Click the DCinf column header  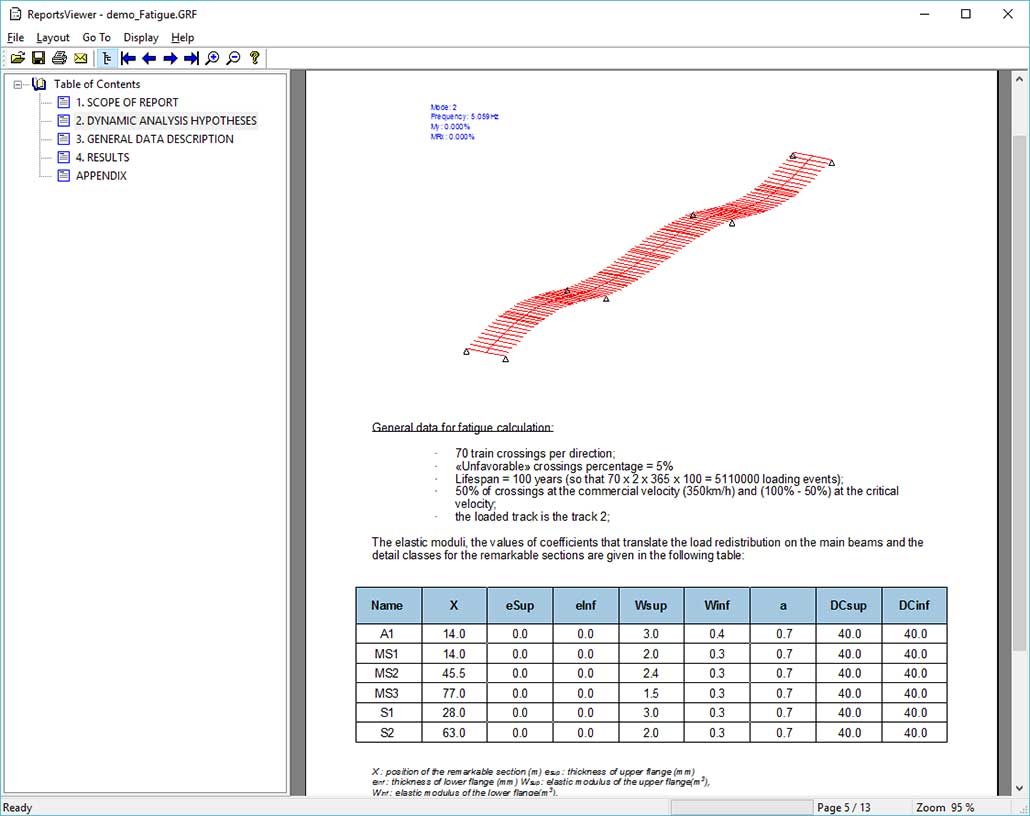pos(914,605)
